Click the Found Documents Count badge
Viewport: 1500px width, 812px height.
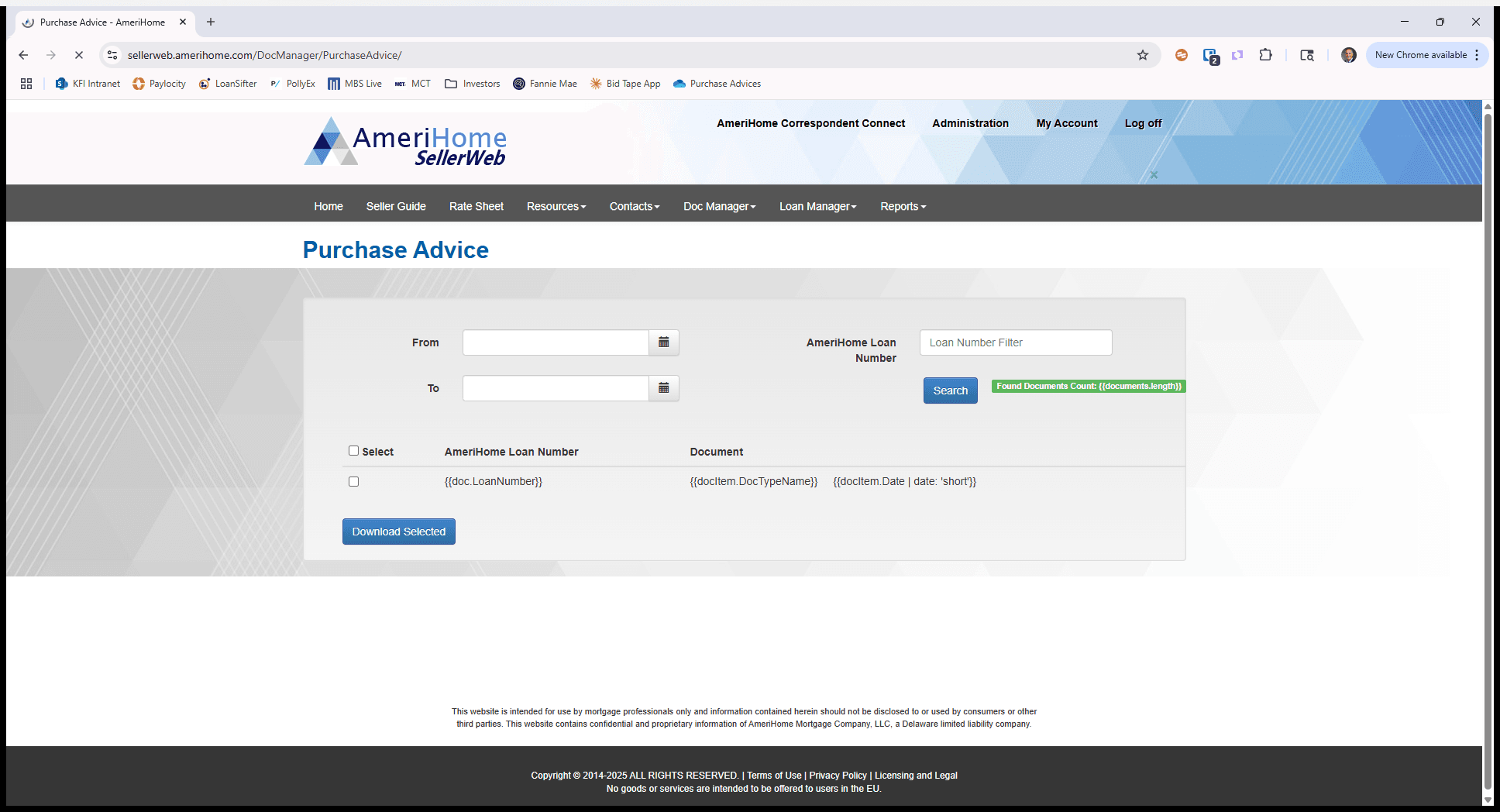[1089, 386]
